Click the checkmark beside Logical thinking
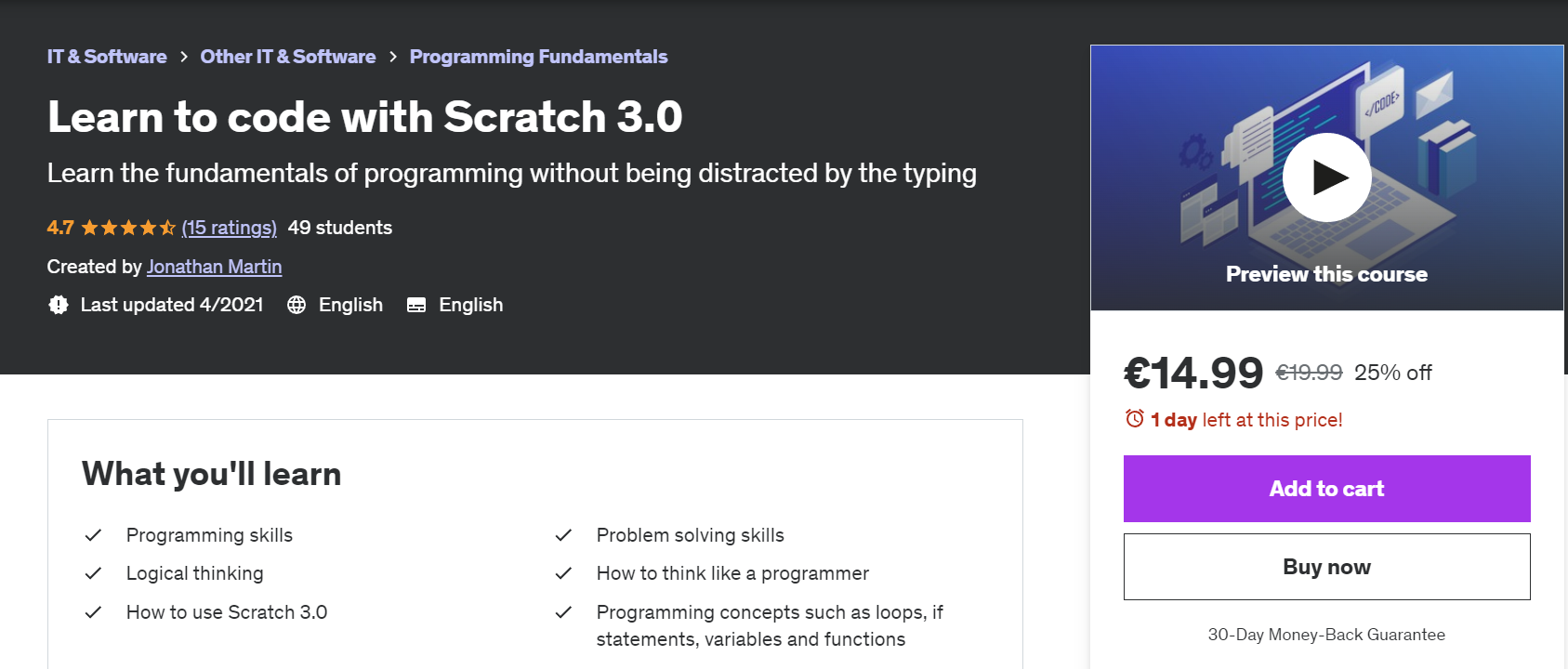The height and width of the screenshot is (669, 1568). tap(93, 573)
